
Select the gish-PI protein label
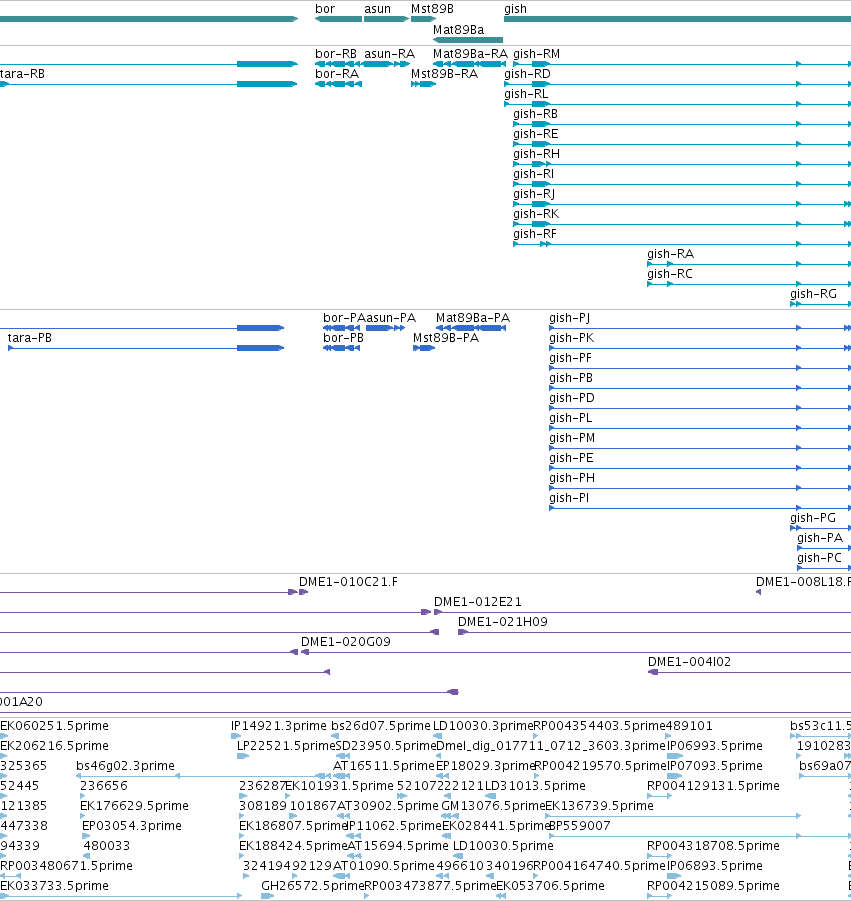point(569,498)
